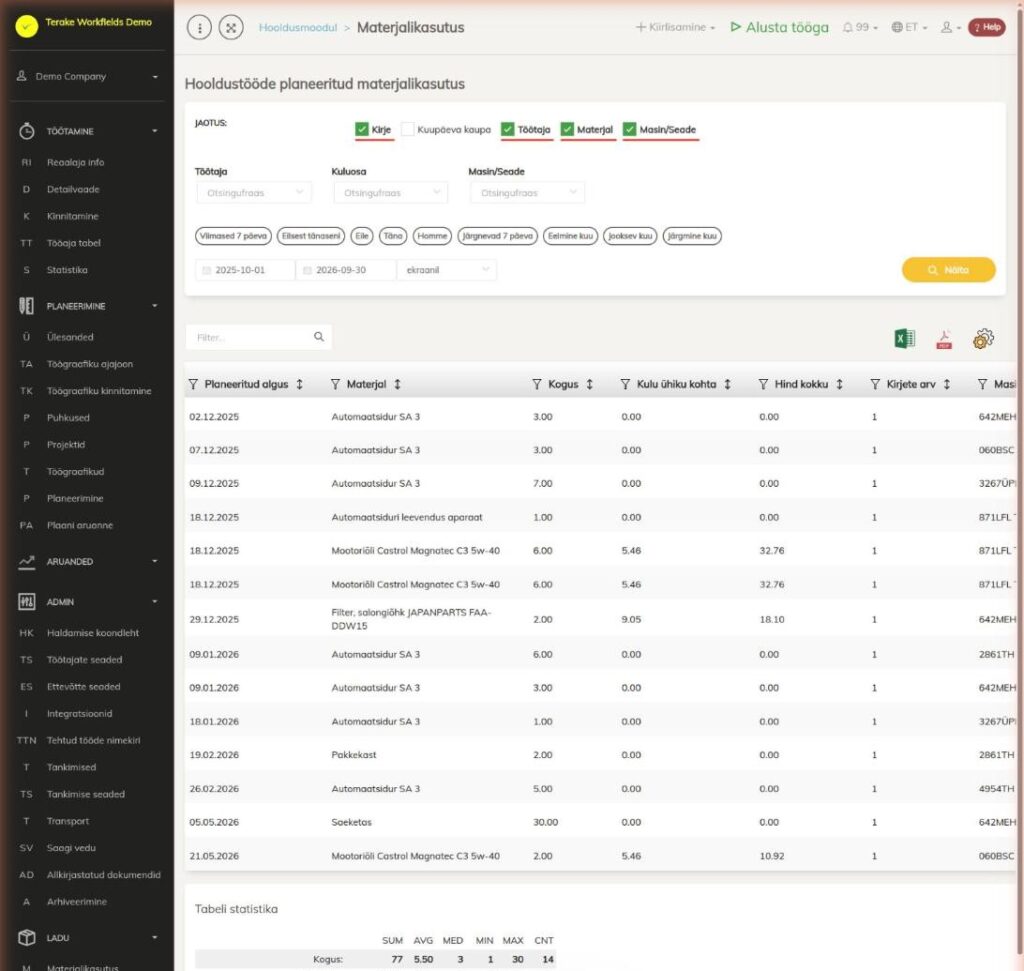Open the Help button
The image size is (1024, 971).
tap(987, 27)
